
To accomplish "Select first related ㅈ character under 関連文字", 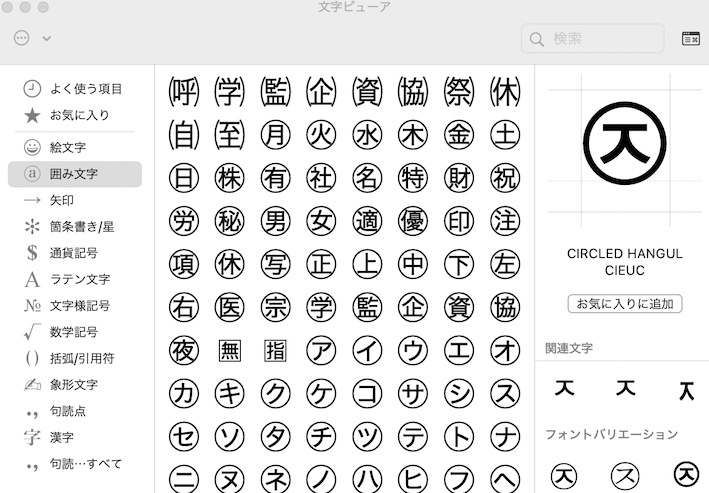I will point(564,388).
